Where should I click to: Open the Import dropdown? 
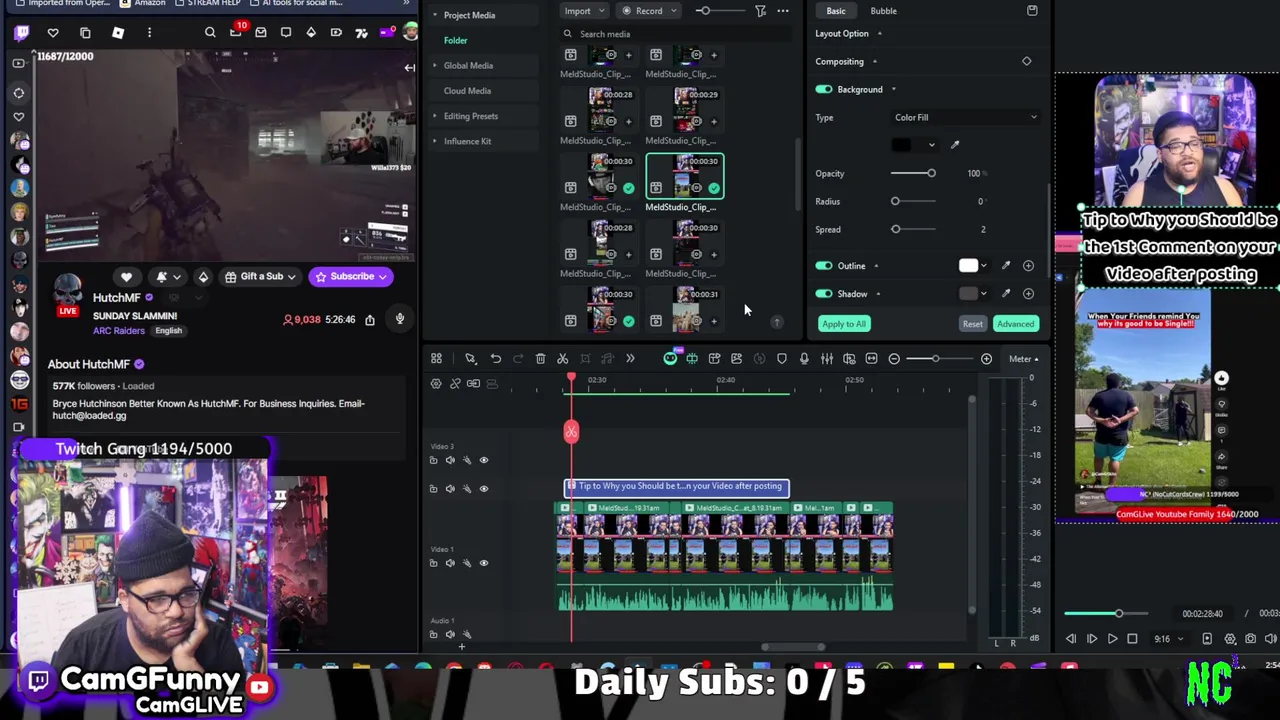(x=583, y=11)
